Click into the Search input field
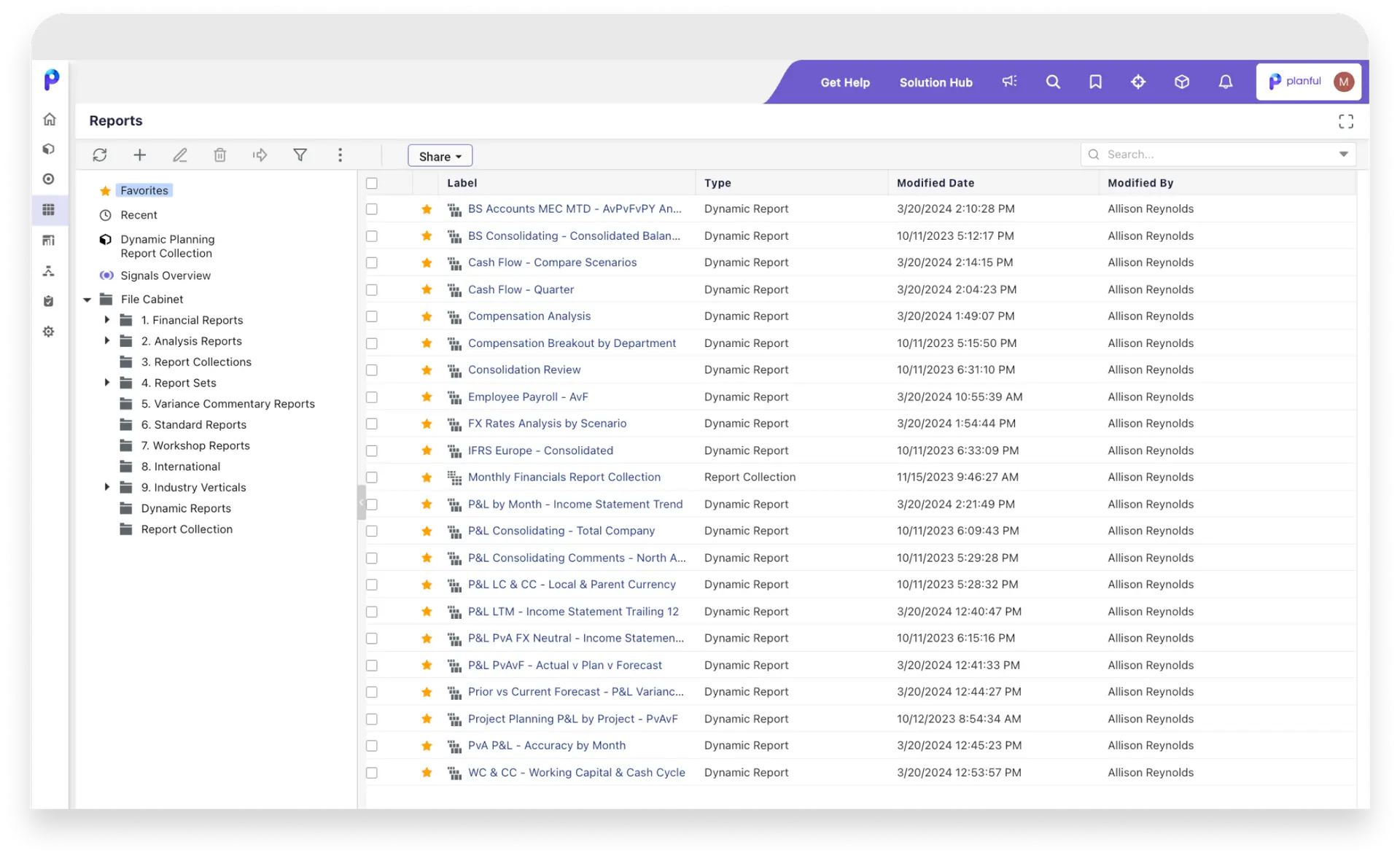Image resolution: width=1400 pixels, height=858 pixels. tap(1210, 155)
